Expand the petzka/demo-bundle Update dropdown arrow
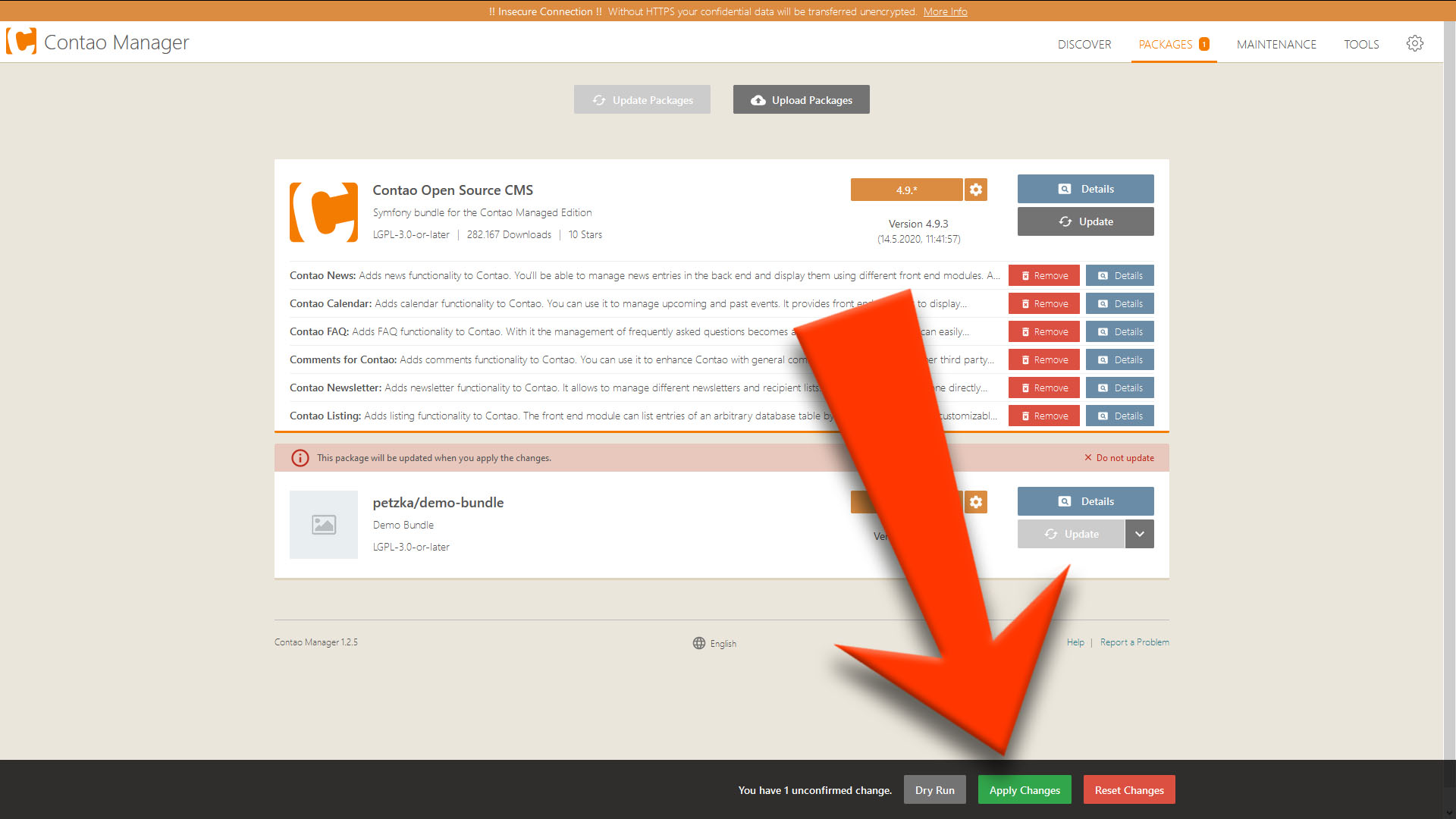Screen dimensions: 1456x819 pos(1140,534)
